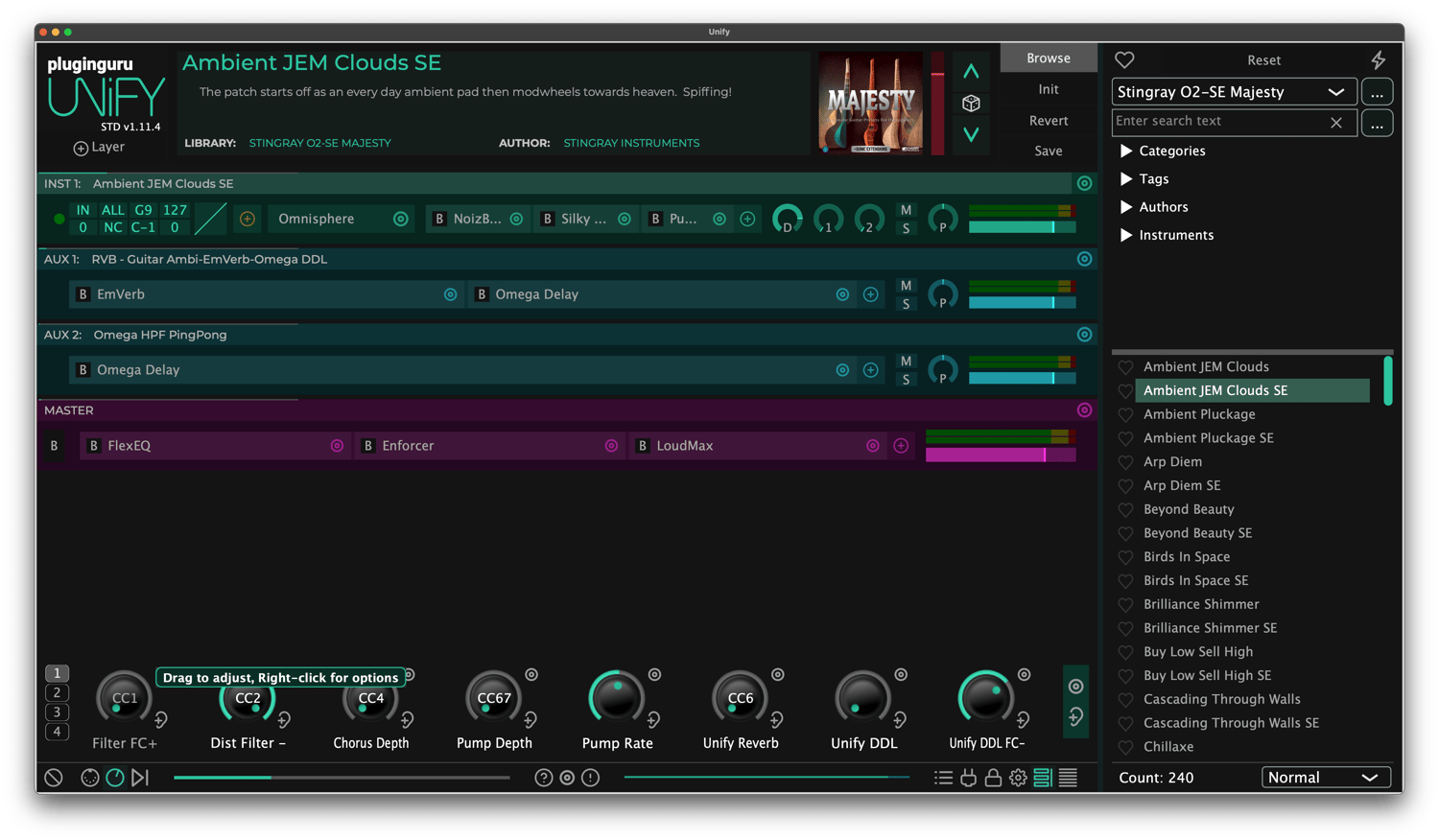Click the padlock icon in the footer
Image resolution: width=1439 pixels, height=840 pixels.
coord(993,778)
